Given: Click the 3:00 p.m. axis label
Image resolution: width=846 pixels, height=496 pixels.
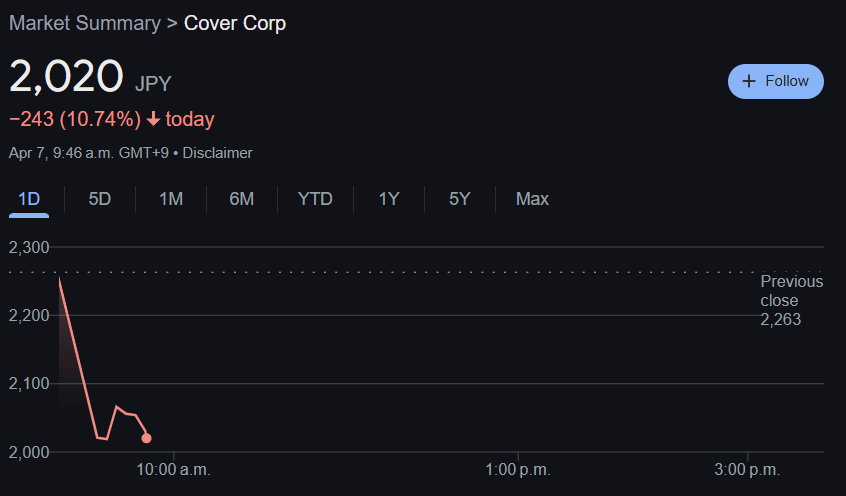Looking at the screenshot, I should click(x=747, y=470).
